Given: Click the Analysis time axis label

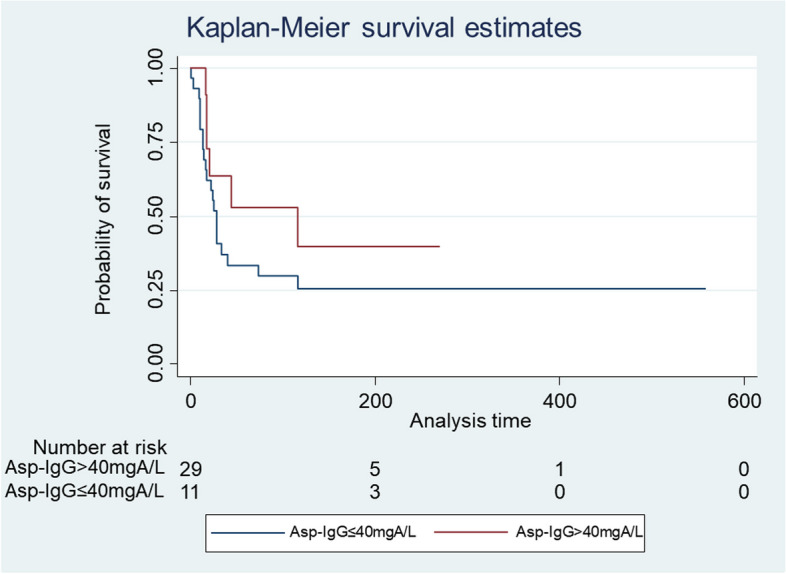Looking at the screenshot, I should (467, 421).
